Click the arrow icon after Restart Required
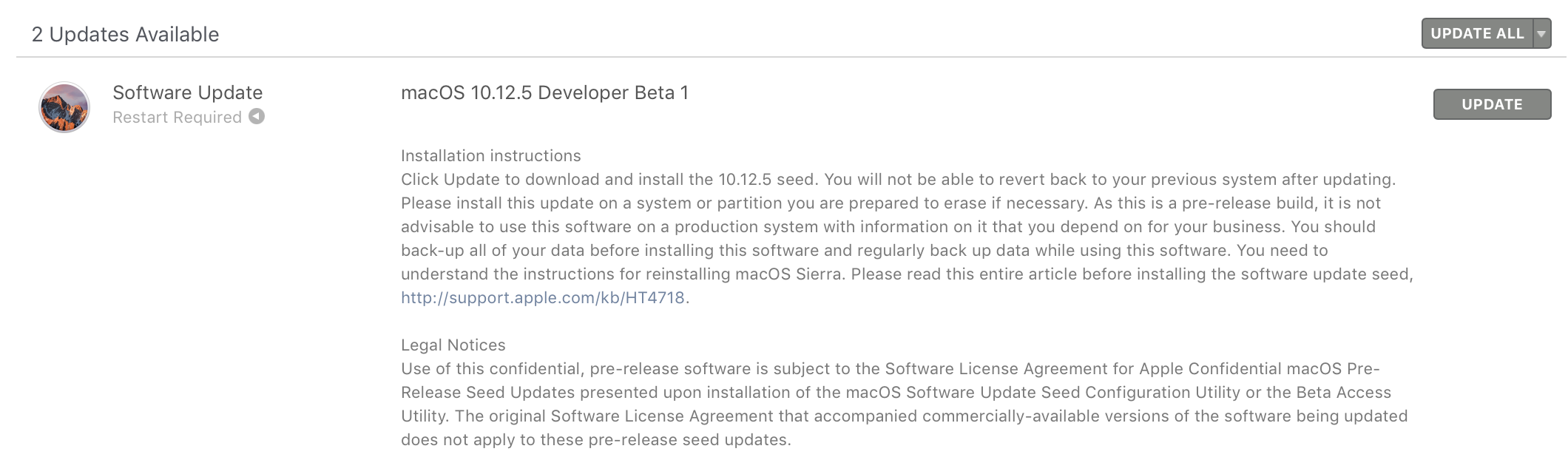This screenshot has width=1568, height=460. [x=257, y=117]
